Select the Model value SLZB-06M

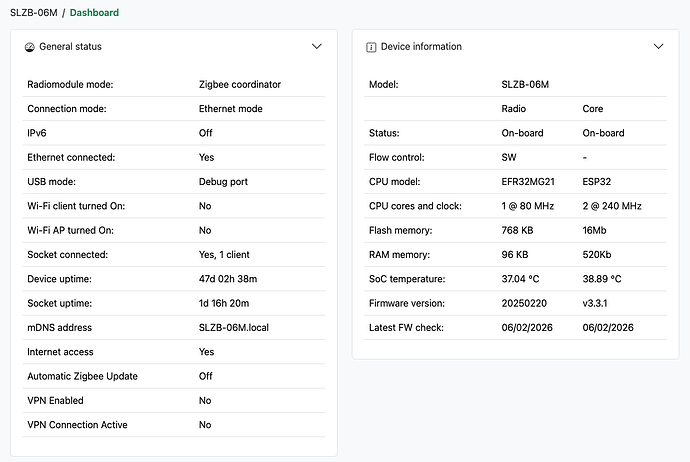pos(525,84)
